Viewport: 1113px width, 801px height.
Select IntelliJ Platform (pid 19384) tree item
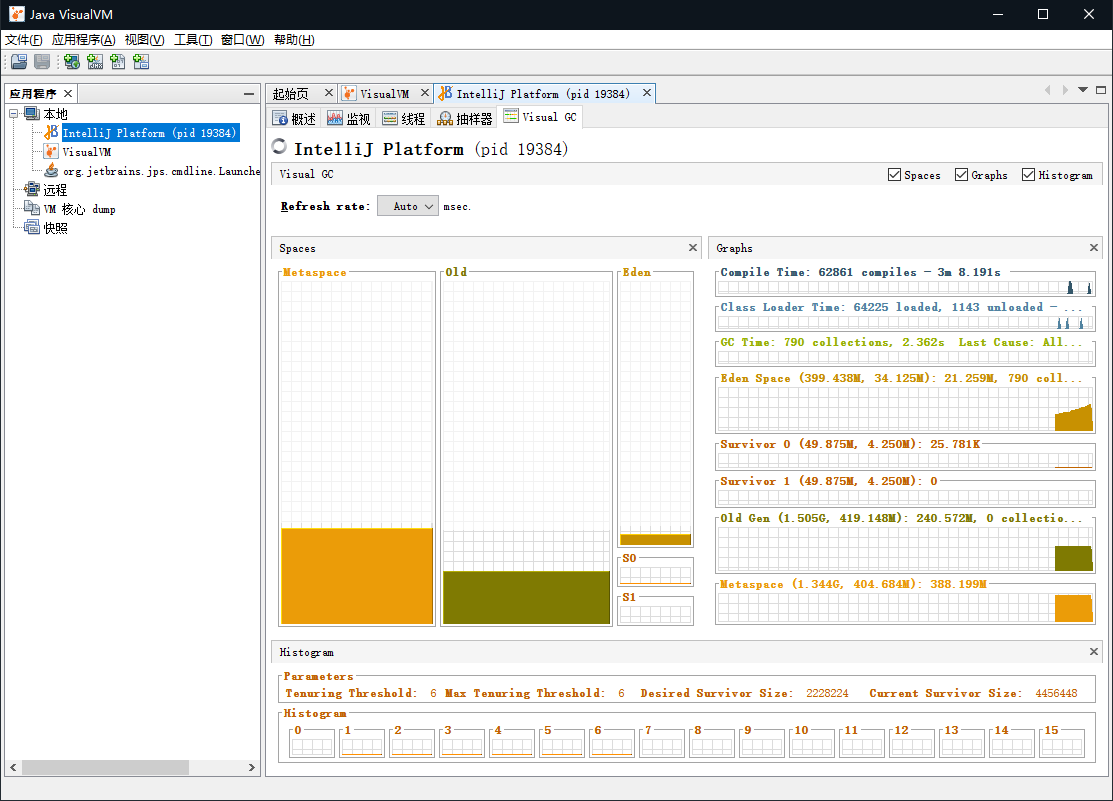(149, 133)
